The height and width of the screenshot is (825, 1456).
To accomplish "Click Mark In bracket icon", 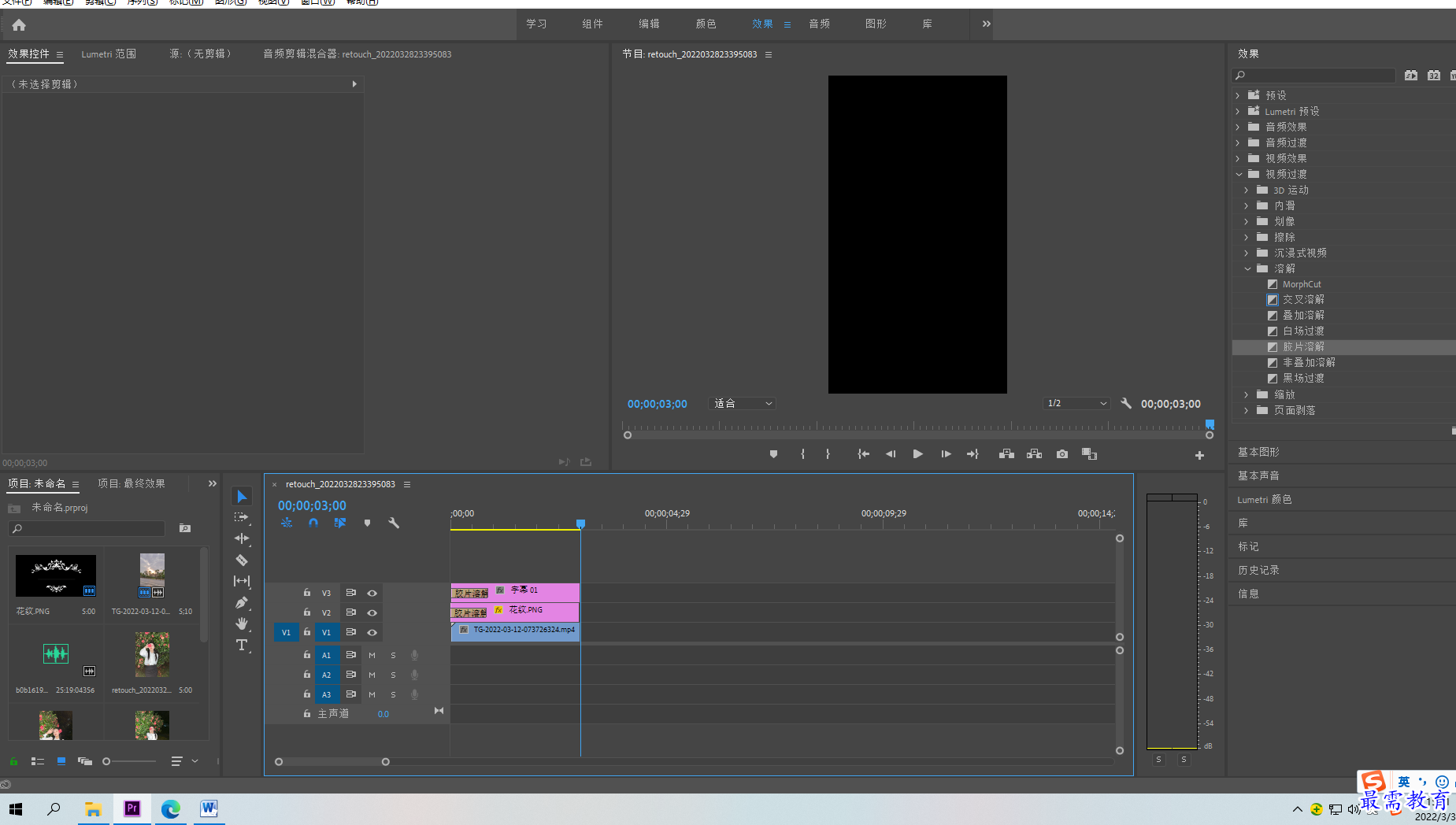I will click(x=802, y=454).
